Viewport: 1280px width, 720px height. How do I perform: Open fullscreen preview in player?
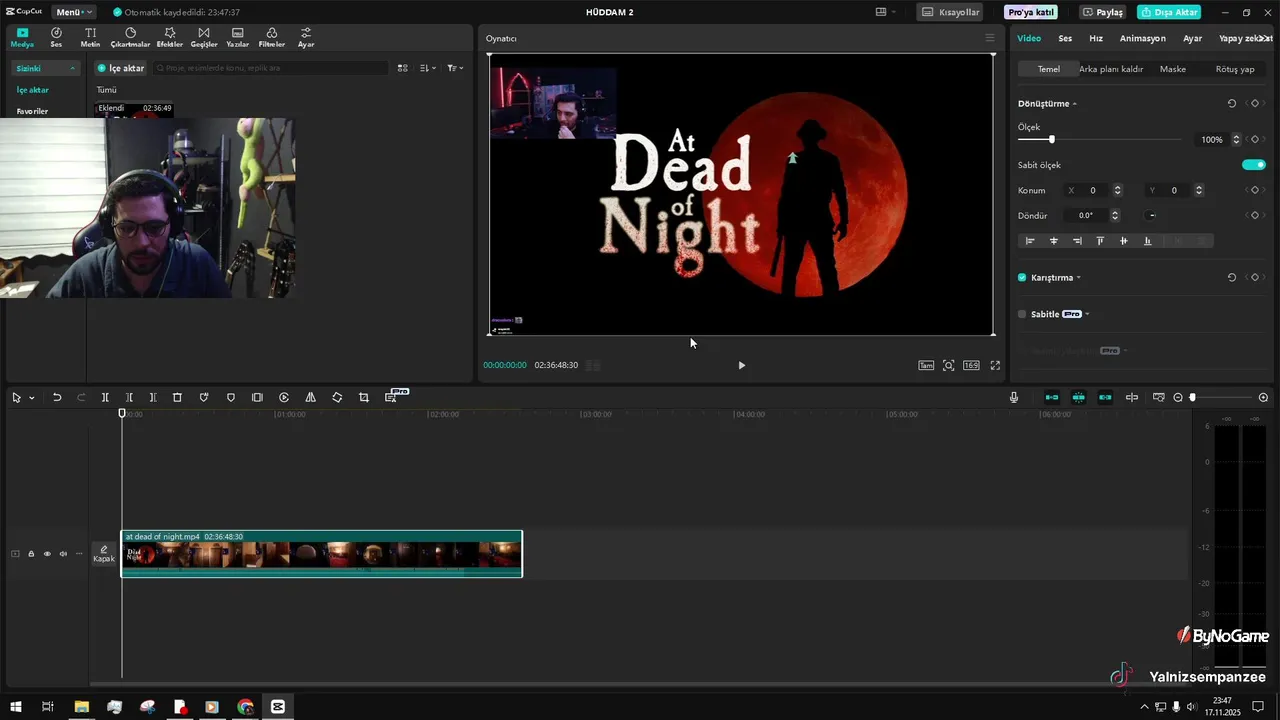[995, 365]
